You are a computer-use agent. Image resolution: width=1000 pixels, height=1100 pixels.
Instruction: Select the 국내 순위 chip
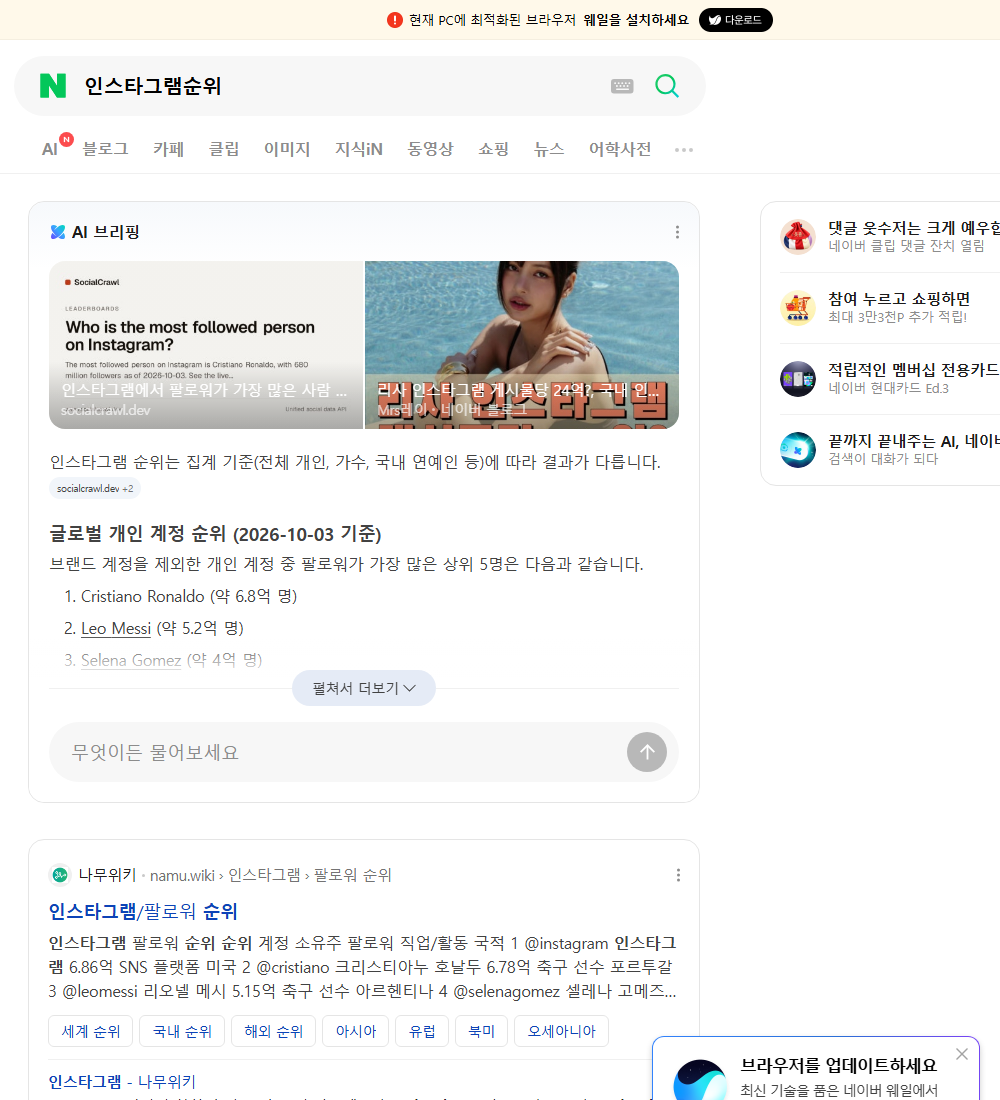click(182, 1031)
